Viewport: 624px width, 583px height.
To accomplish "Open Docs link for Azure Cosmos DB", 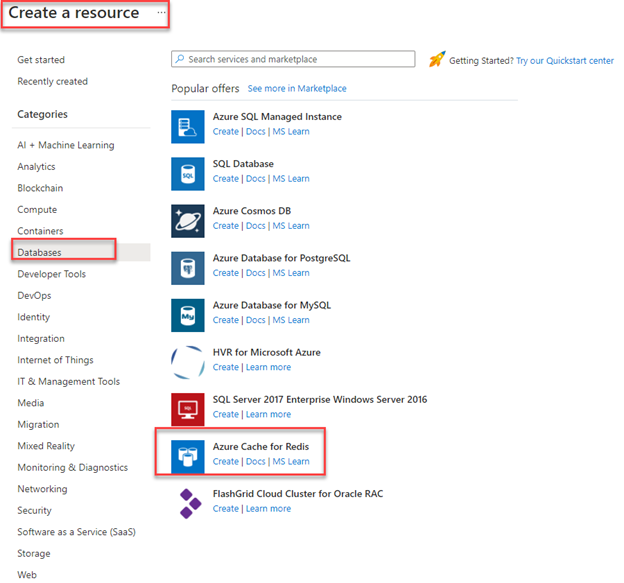I will click(x=255, y=226).
